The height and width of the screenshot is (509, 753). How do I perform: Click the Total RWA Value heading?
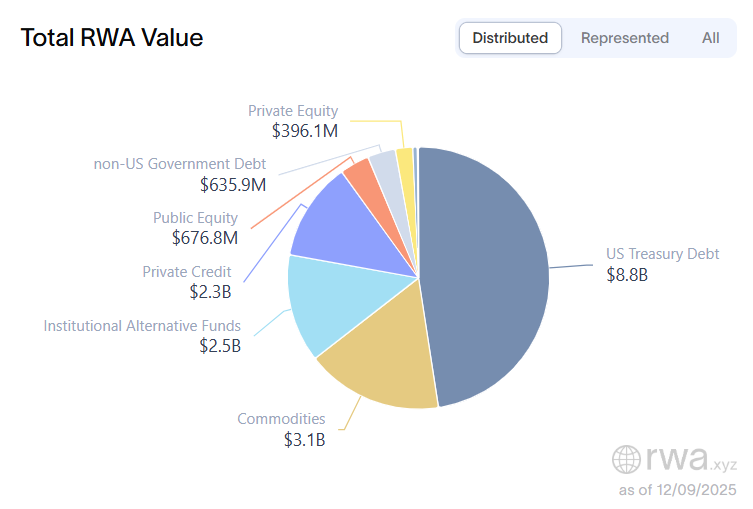(x=112, y=38)
